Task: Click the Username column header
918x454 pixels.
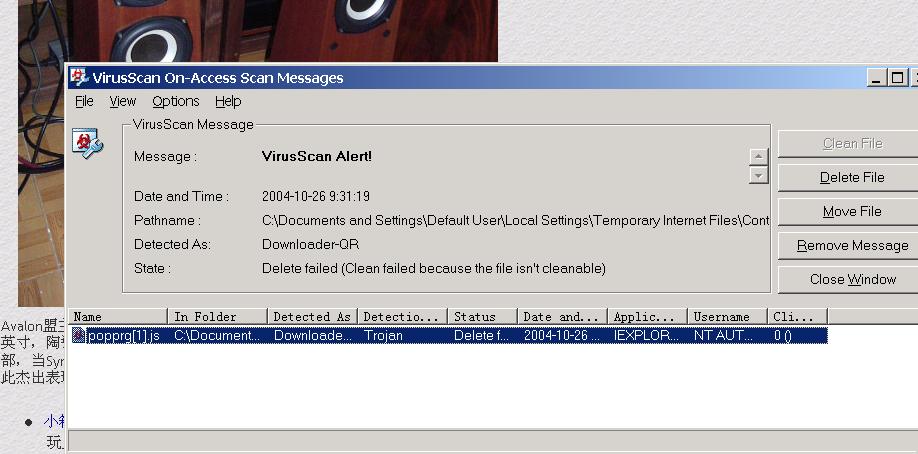Action: [x=727, y=317]
